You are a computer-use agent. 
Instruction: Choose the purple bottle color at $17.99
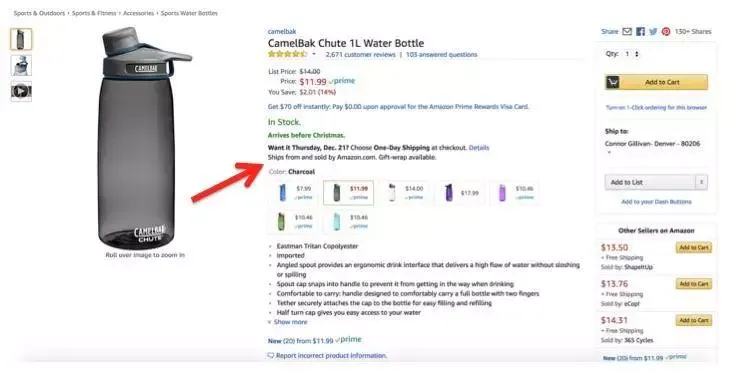pos(461,193)
